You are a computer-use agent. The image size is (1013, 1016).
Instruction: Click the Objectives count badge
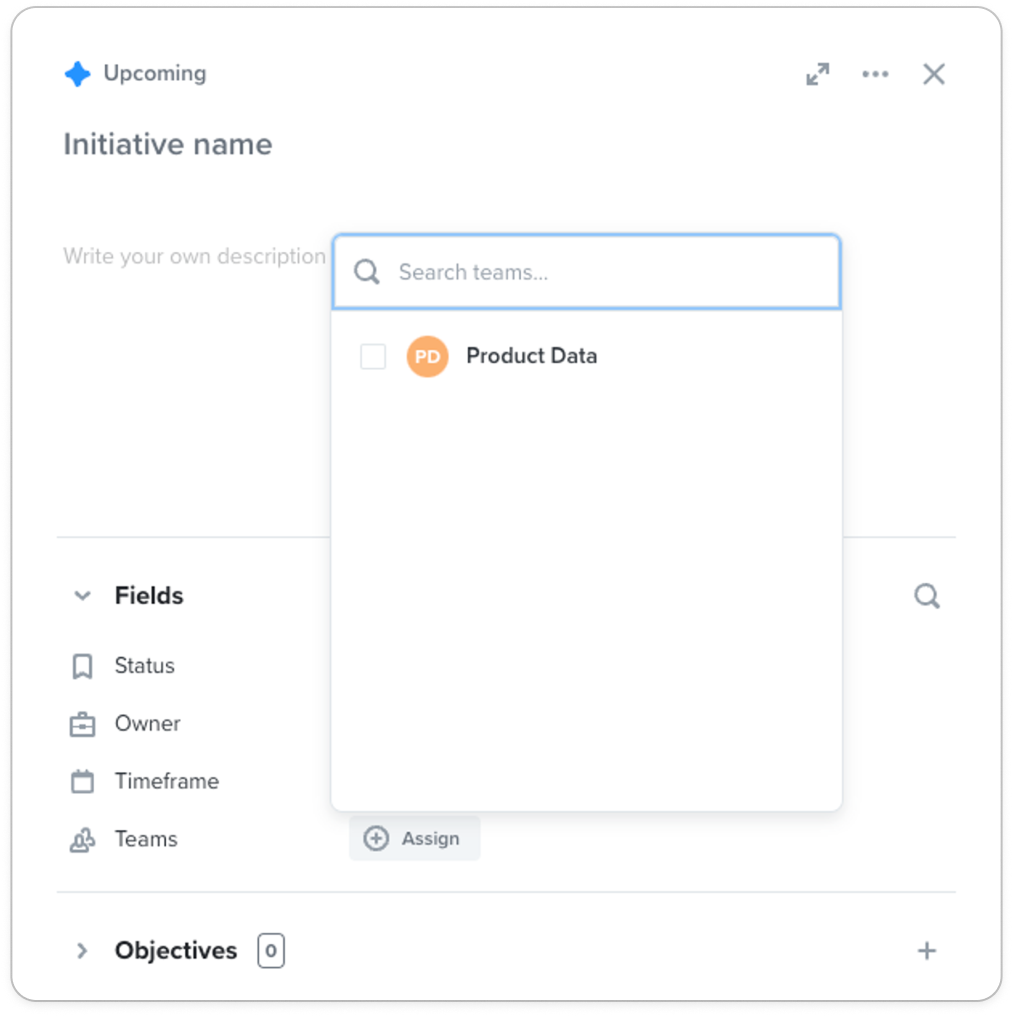pyautogui.click(x=271, y=951)
